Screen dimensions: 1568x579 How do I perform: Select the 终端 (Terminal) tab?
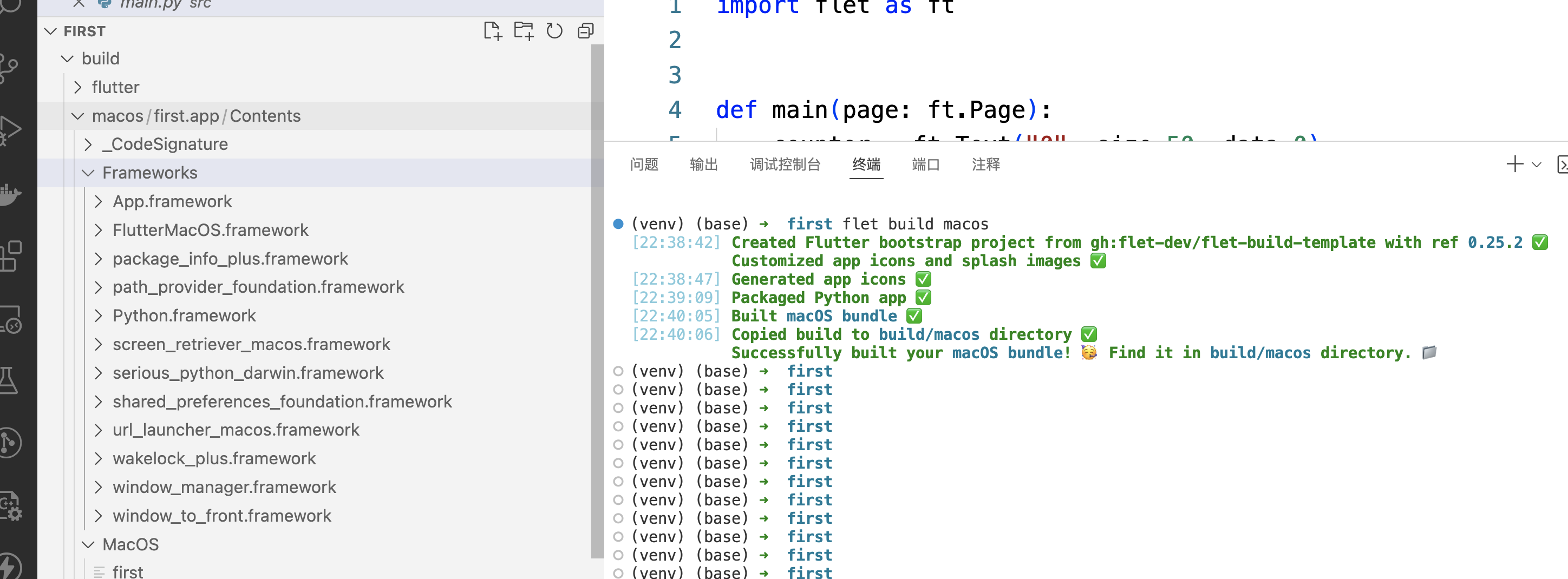coord(866,164)
